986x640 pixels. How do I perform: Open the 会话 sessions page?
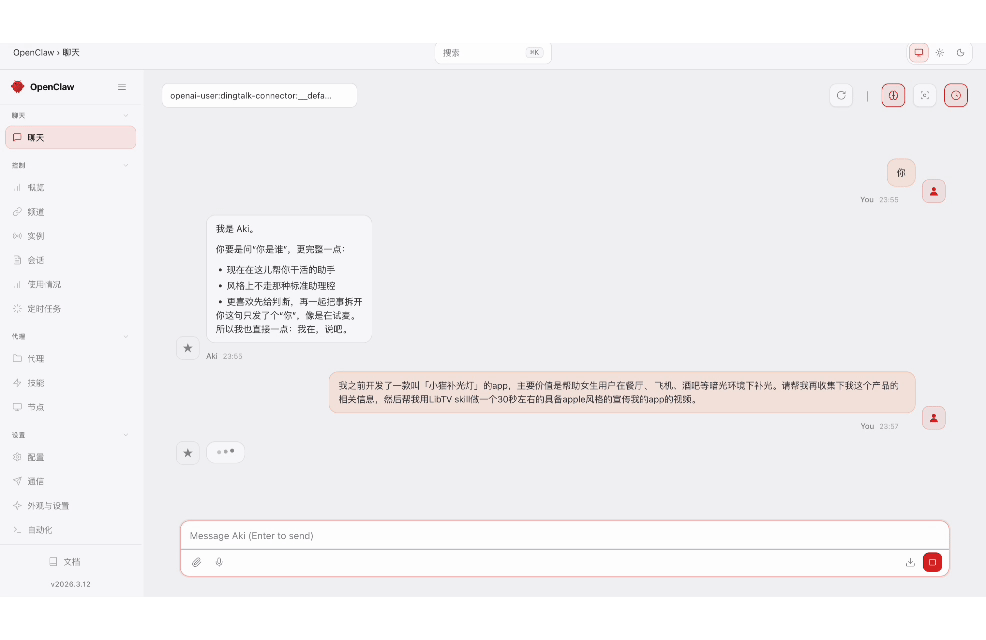(70, 260)
